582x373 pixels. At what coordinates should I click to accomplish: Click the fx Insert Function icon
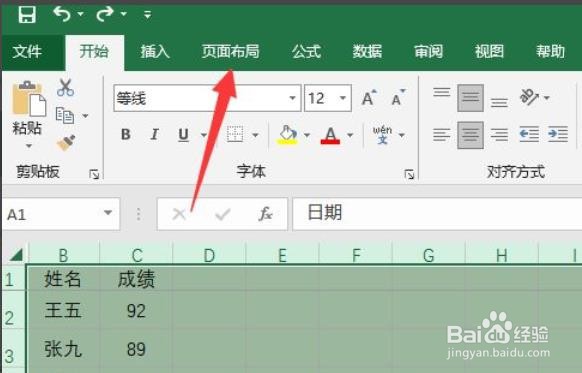266,214
